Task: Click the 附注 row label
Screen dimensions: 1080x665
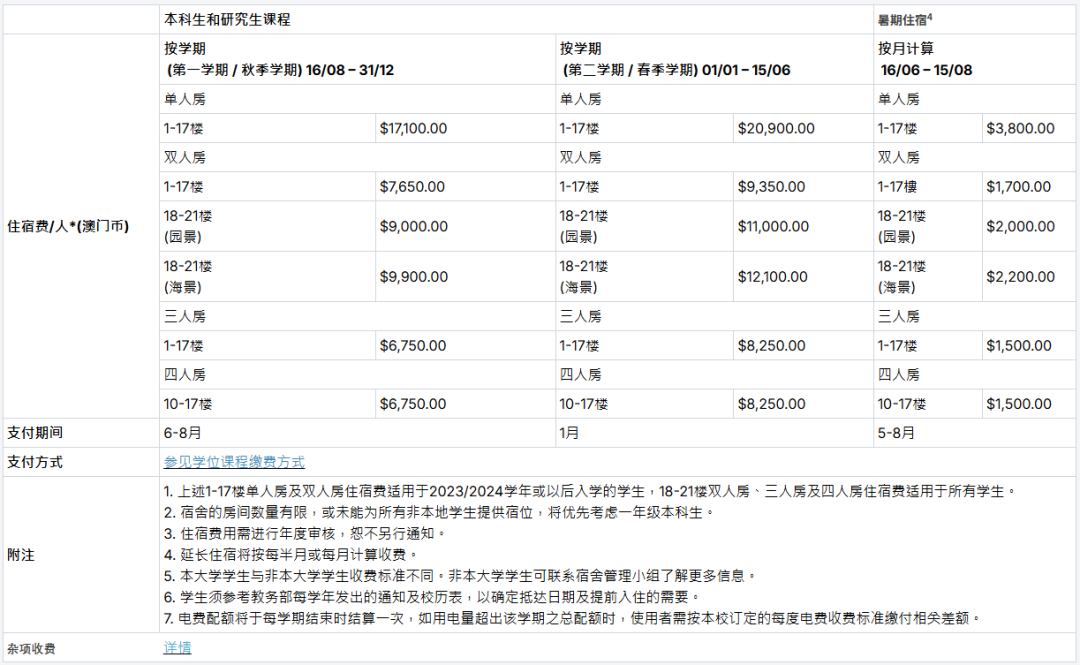Action: (21, 554)
